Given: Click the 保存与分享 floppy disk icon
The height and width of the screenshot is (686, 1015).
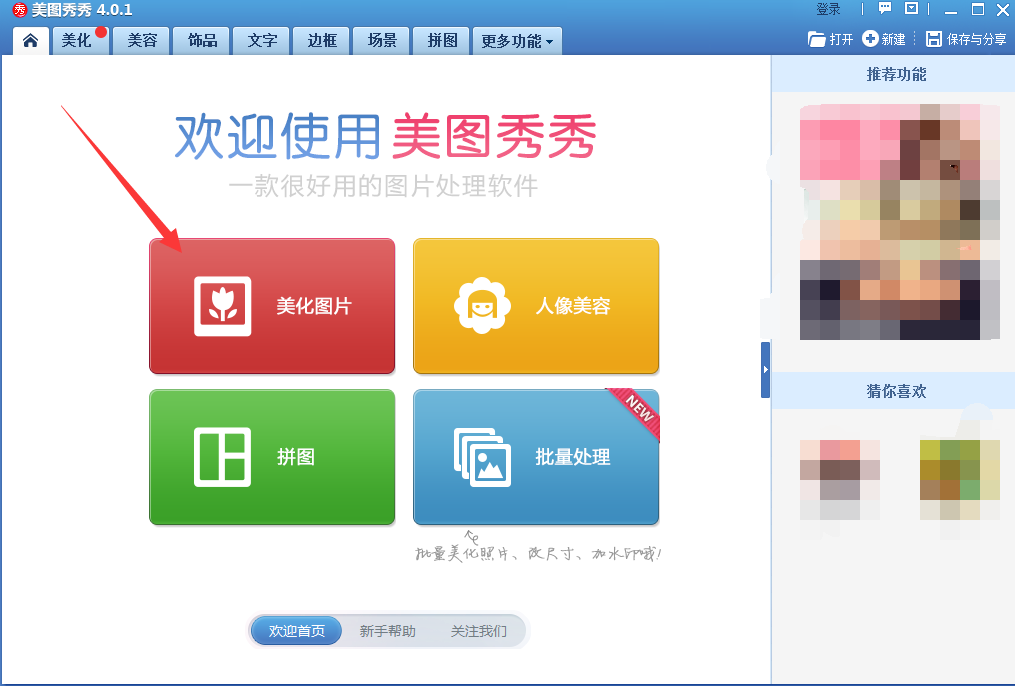Looking at the screenshot, I should tap(933, 39).
